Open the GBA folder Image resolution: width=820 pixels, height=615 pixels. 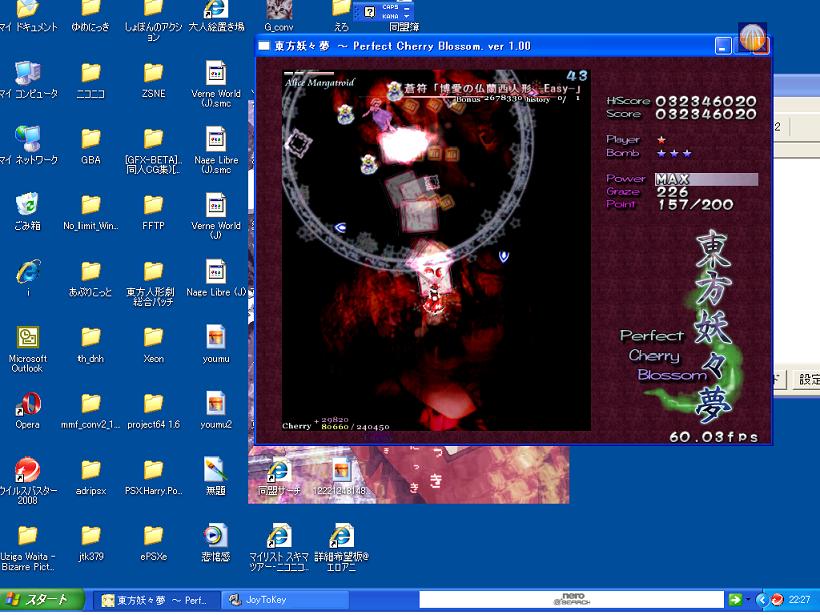[x=90, y=145]
